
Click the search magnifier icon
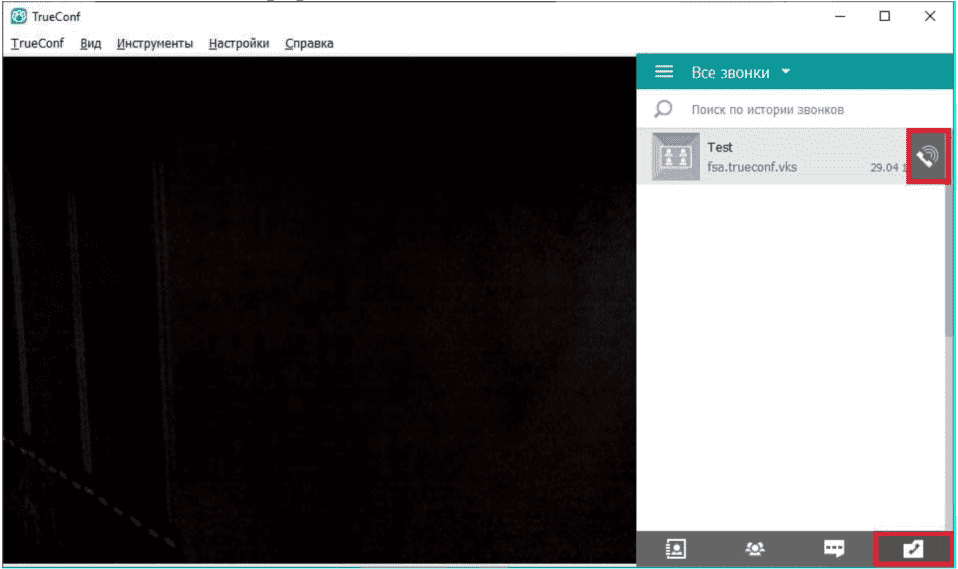tap(663, 109)
